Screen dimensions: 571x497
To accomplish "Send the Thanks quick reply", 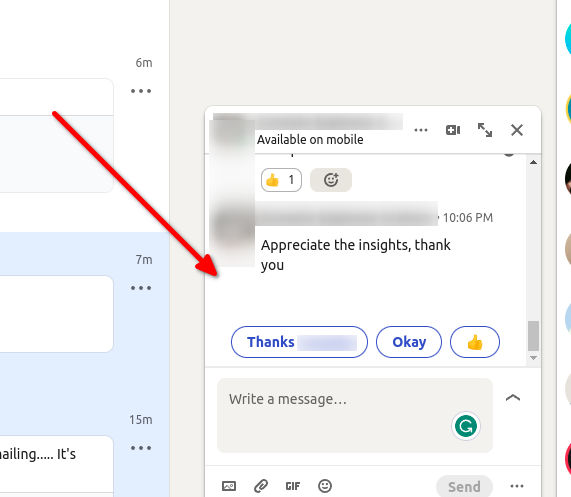I will coord(299,342).
